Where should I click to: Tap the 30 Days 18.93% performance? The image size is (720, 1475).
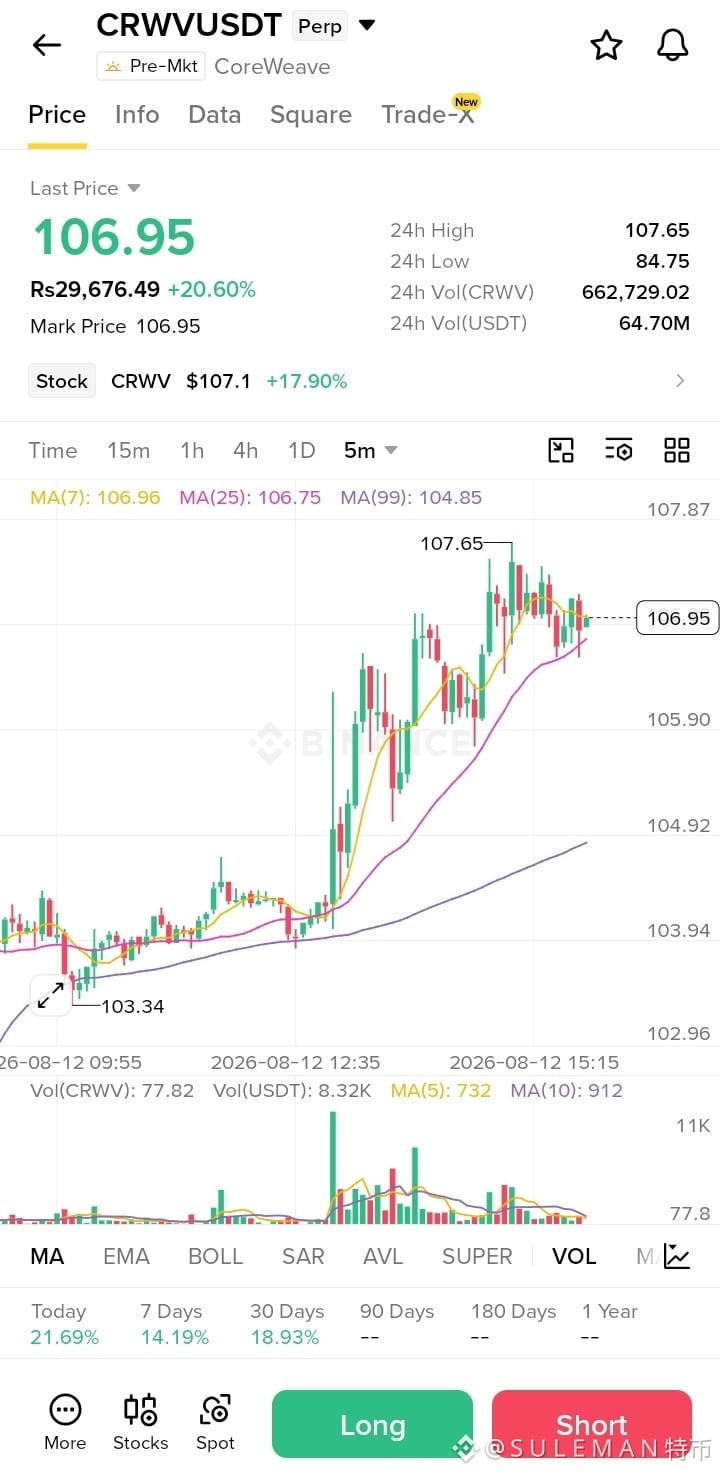287,1324
